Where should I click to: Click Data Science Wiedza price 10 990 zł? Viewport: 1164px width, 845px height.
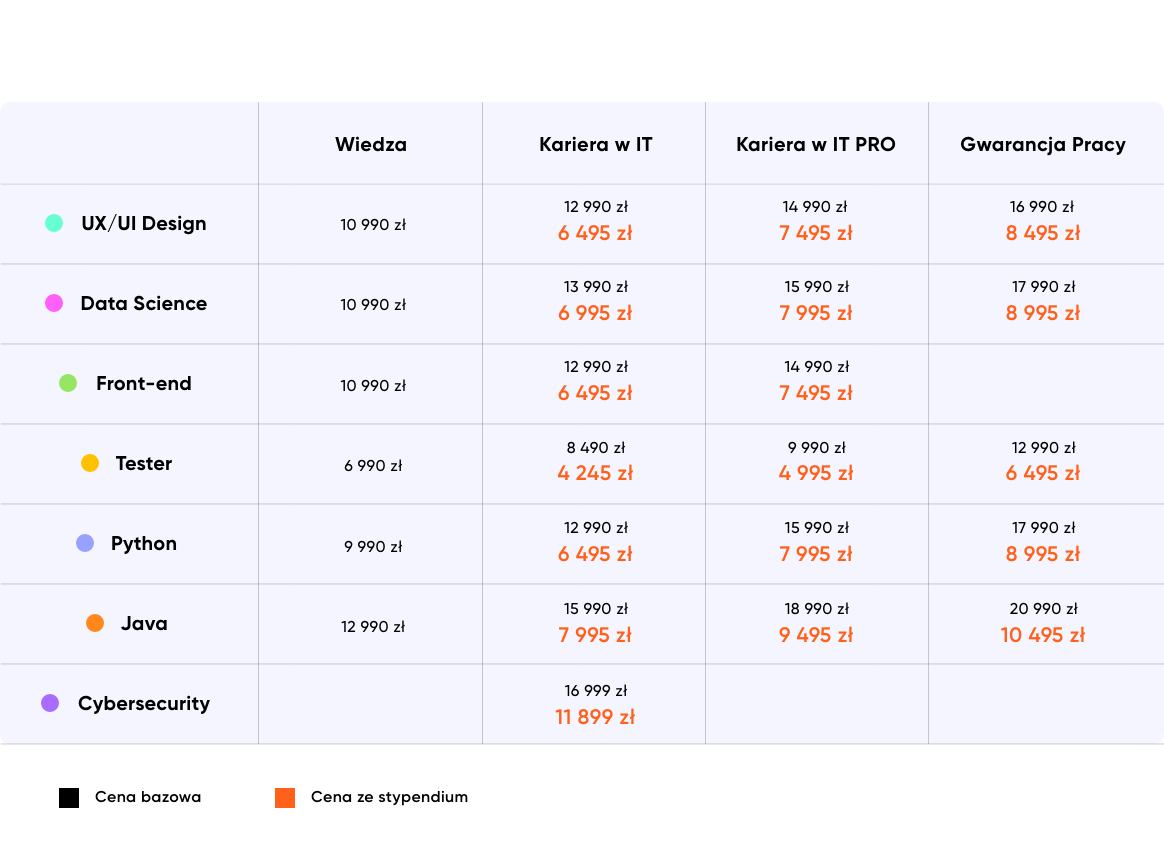373,305
